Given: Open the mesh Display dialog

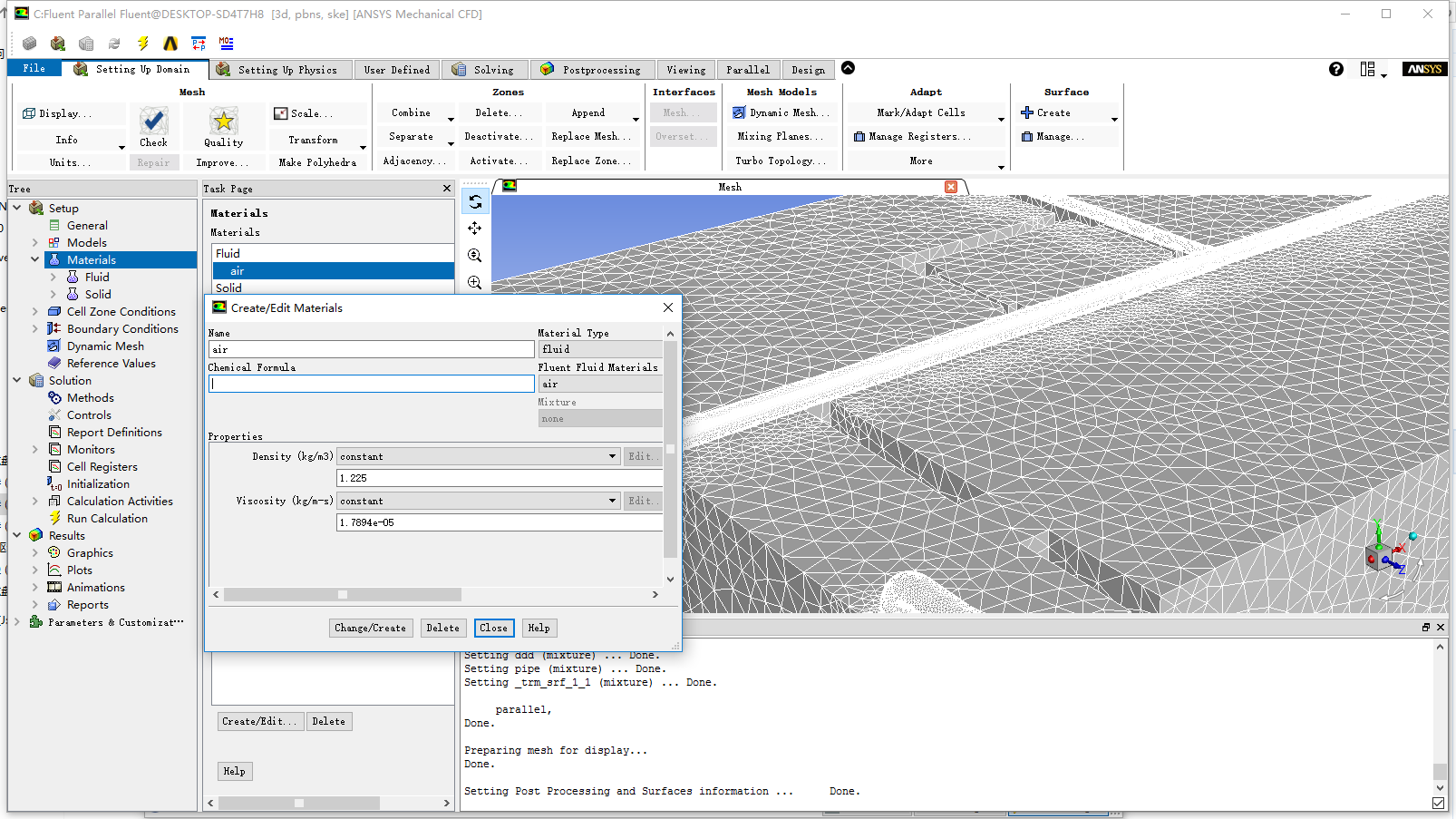Looking at the screenshot, I should [x=57, y=113].
